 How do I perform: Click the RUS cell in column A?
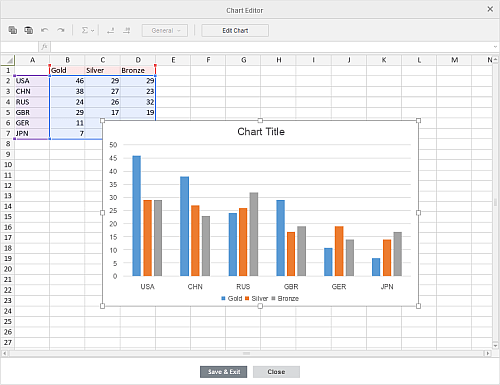coord(32,102)
